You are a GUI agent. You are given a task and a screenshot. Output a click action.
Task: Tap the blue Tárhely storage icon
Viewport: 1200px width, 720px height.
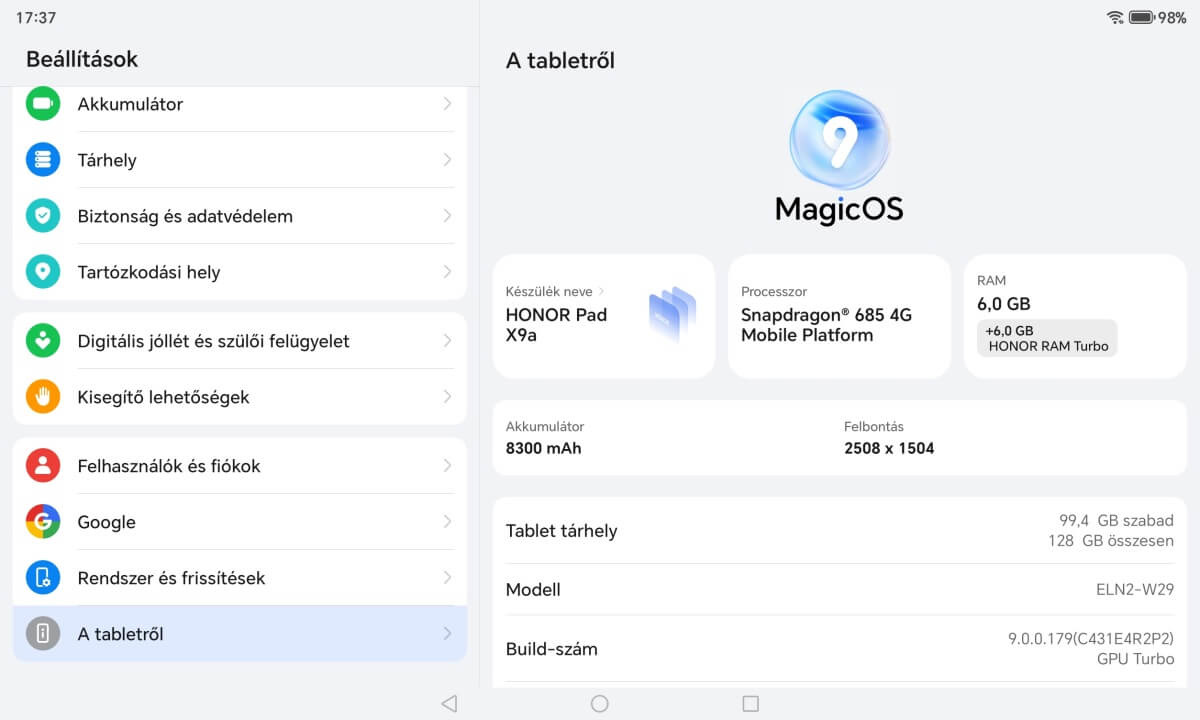[x=43, y=160]
